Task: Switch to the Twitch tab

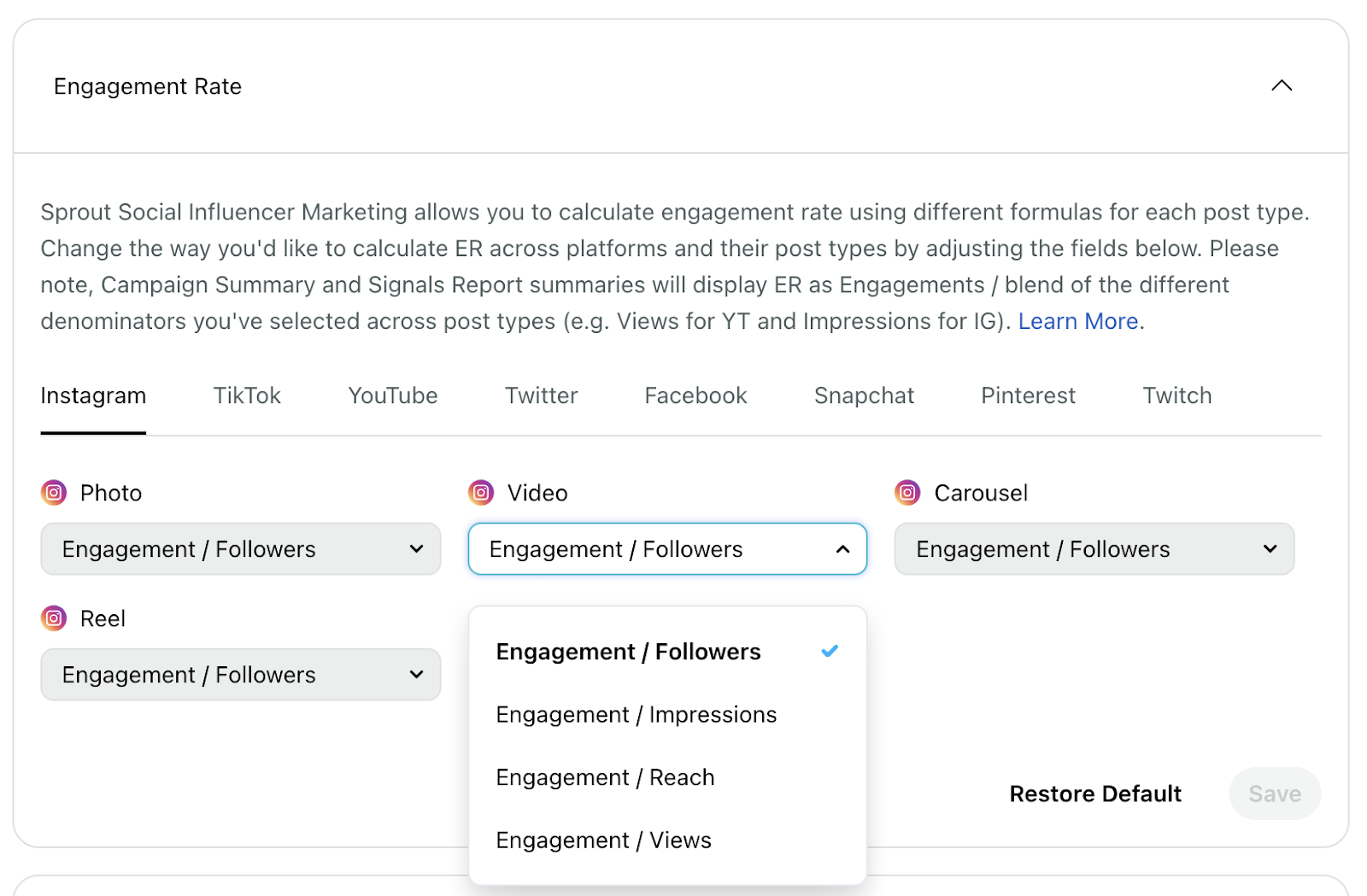Action: point(1177,396)
